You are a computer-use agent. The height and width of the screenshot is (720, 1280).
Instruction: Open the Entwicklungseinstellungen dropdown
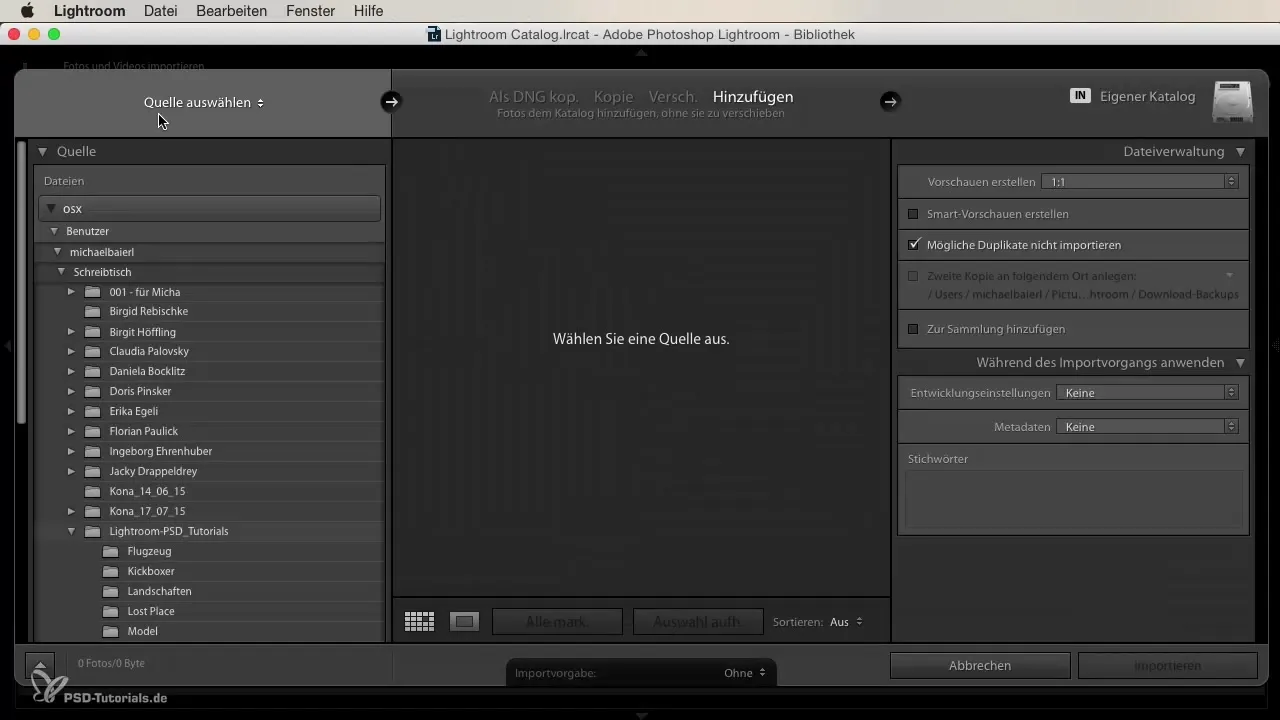(1148, 393)
